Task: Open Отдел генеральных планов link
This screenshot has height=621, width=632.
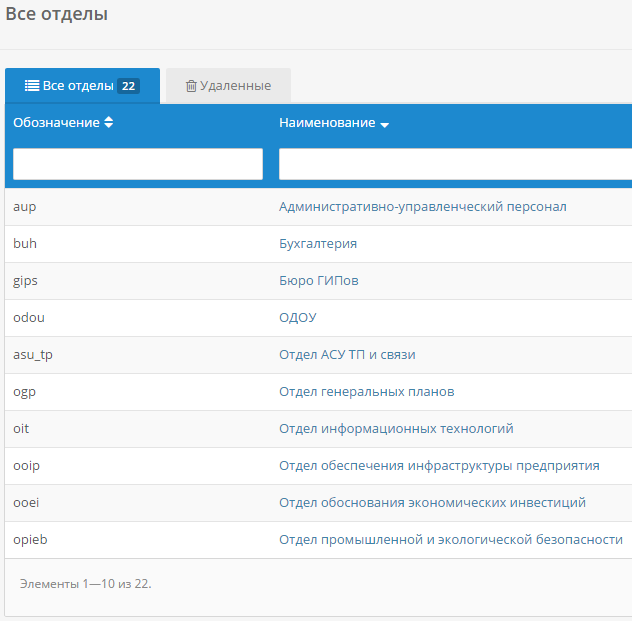Action: click(x=366, y=392)
